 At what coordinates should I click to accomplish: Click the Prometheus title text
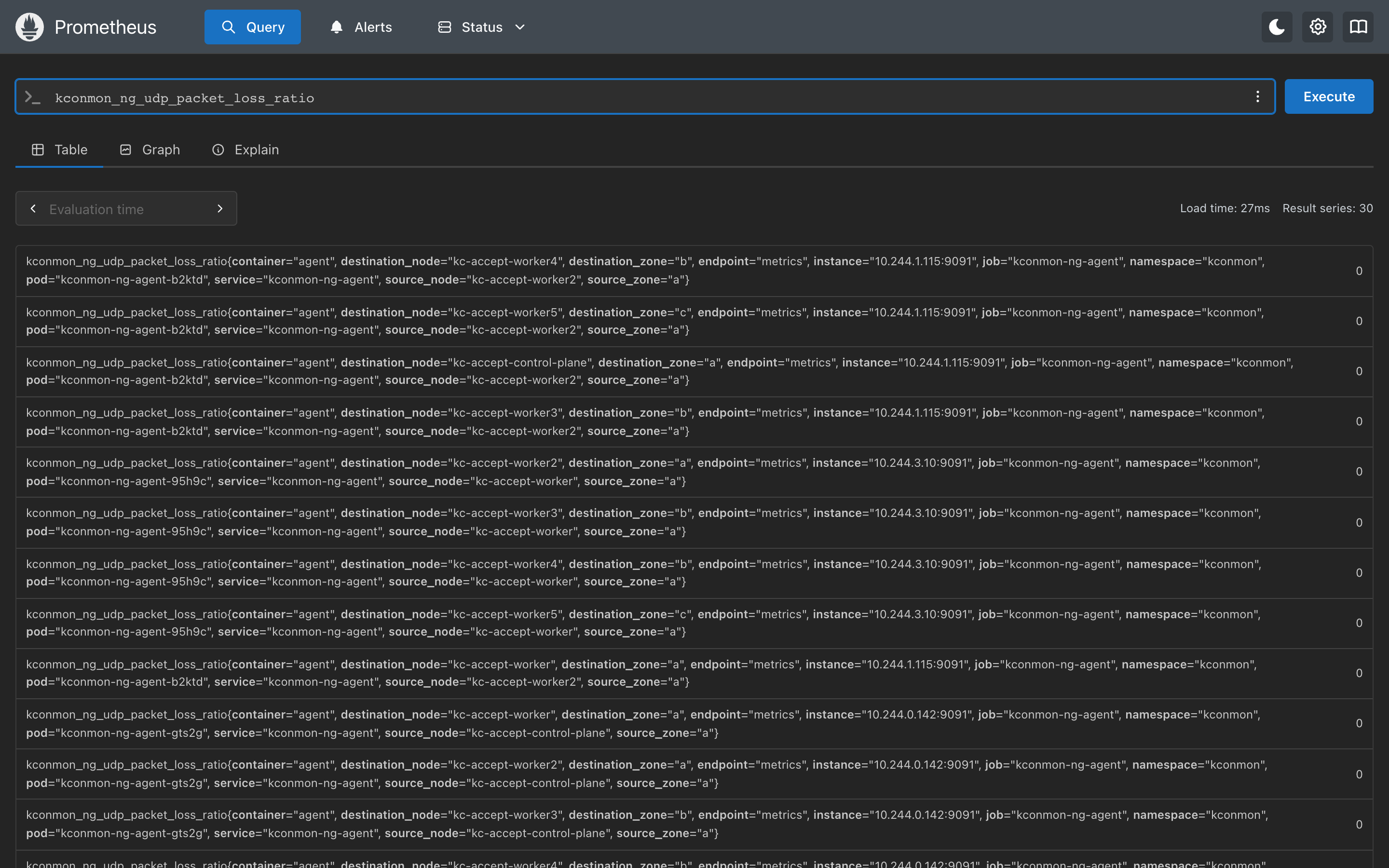[105, 27]
